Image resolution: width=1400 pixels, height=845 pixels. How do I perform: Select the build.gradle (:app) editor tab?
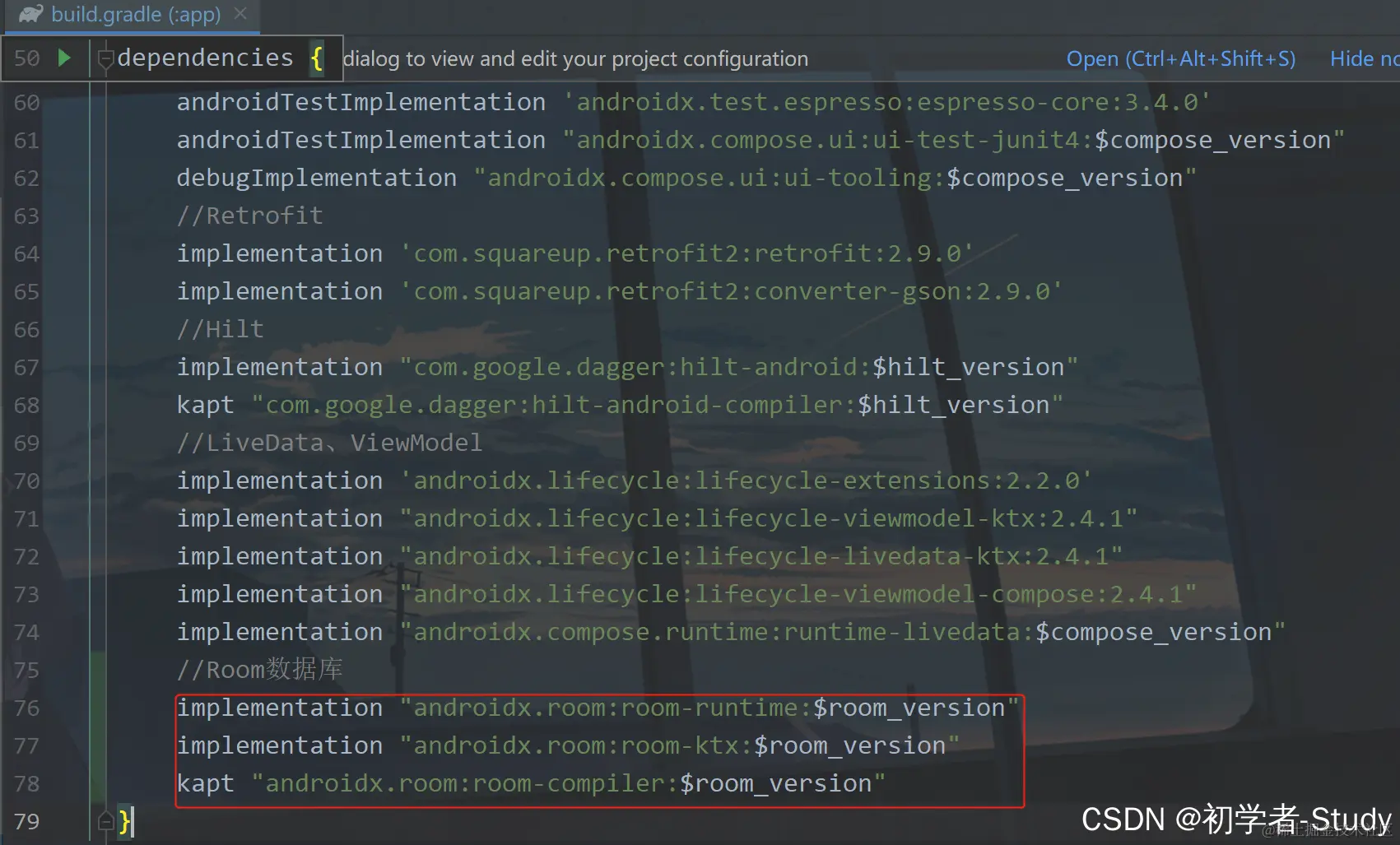tap(132, 16)
